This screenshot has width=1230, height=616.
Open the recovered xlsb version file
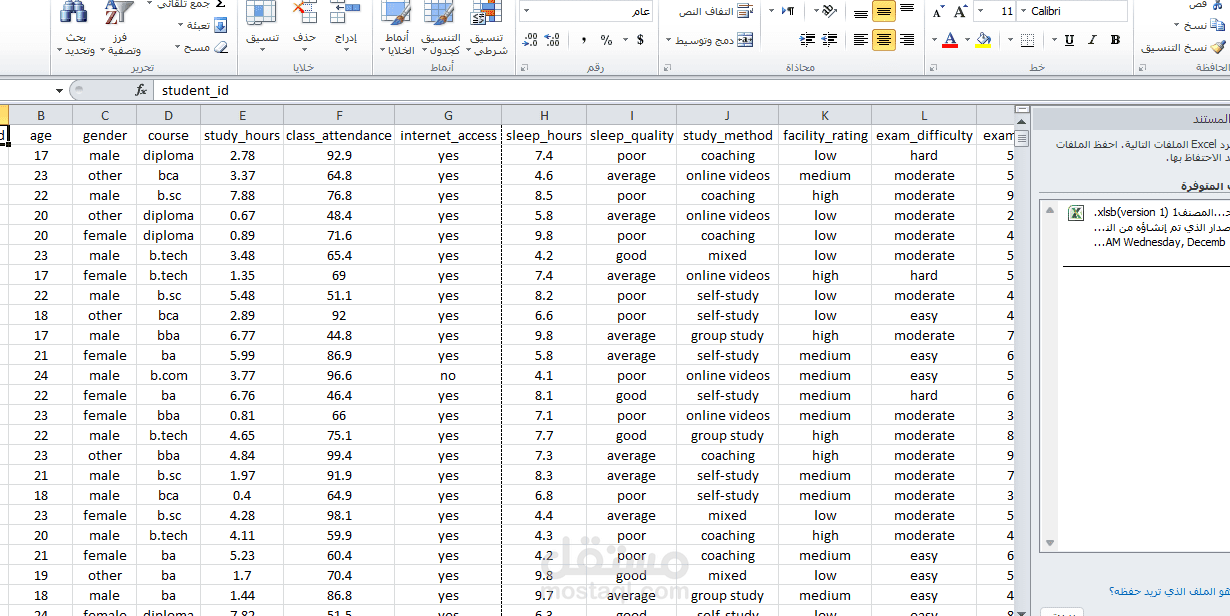coord(1144,227)
